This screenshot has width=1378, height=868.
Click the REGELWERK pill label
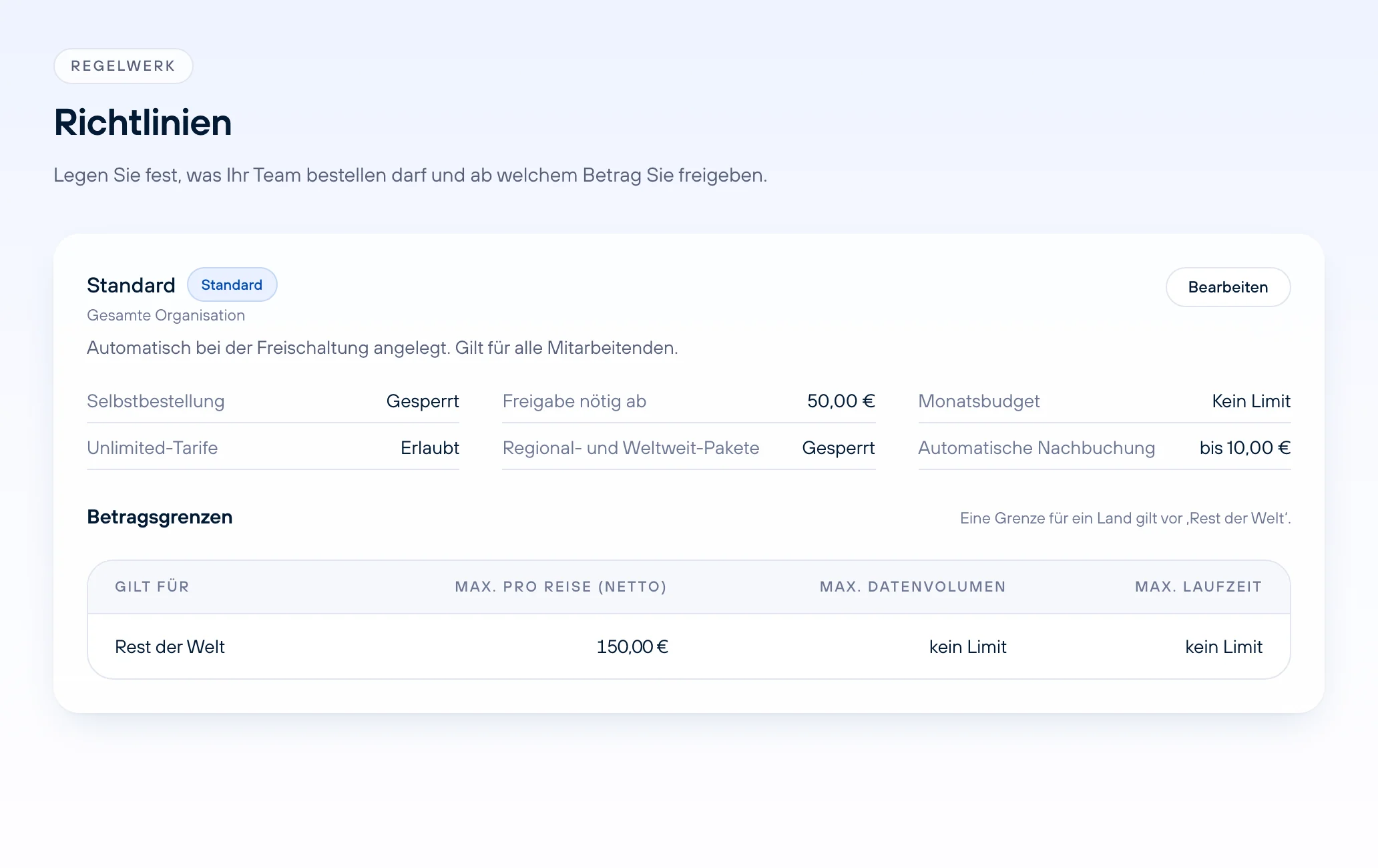click(x=124, y=66)
